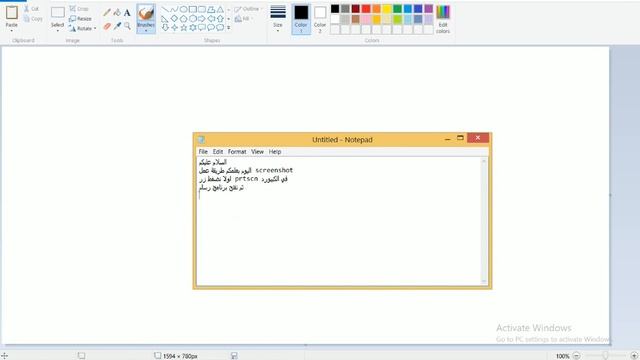The width and height of the screenshot is (640, 360).
Task: Choose the Rounded rectangular callout shape
Action: coord(202,28)
